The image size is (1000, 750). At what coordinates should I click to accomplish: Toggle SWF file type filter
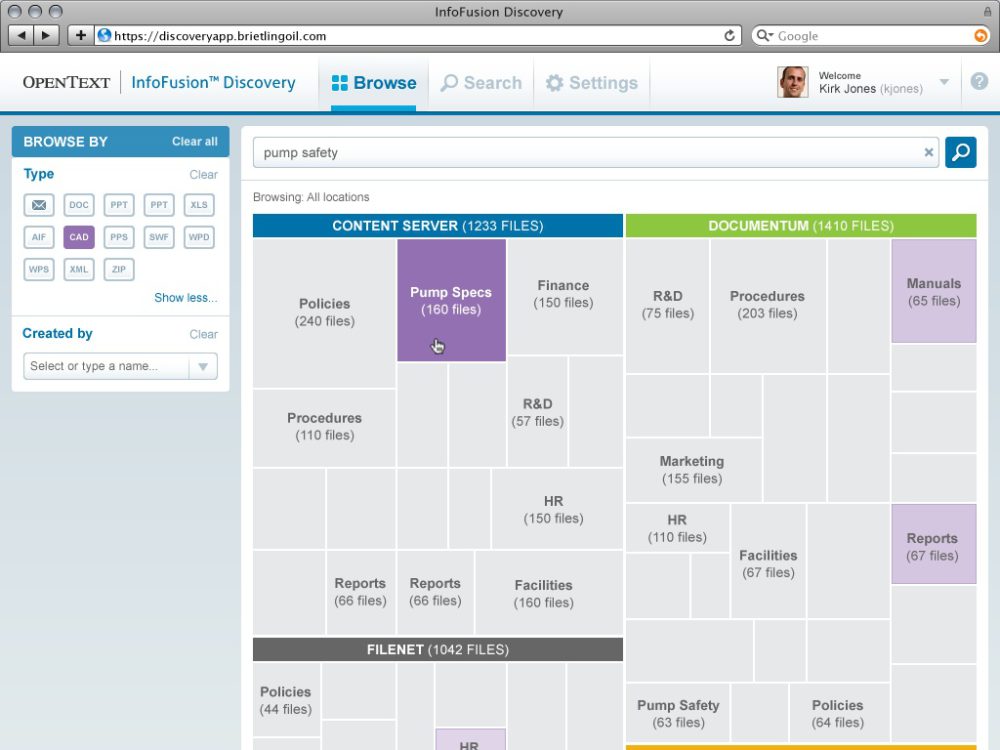[x=159, y=237]
